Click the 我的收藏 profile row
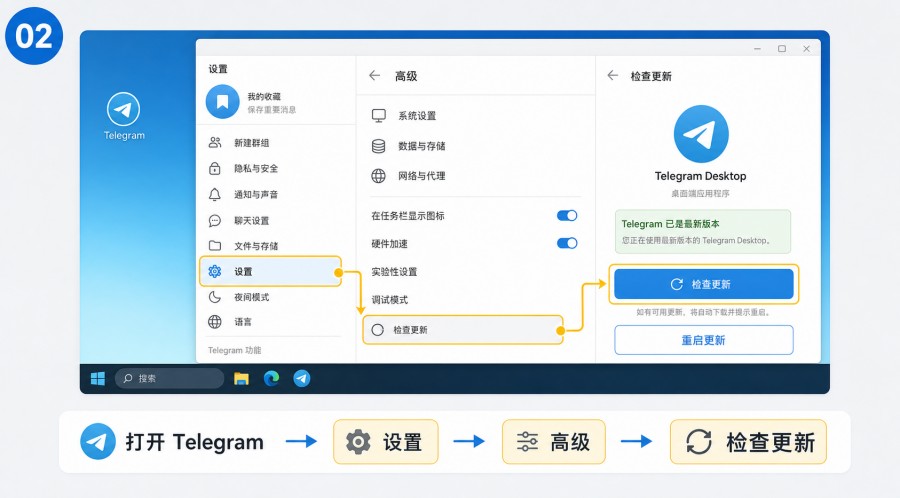The image size is (900, 498). pos(277,102)
